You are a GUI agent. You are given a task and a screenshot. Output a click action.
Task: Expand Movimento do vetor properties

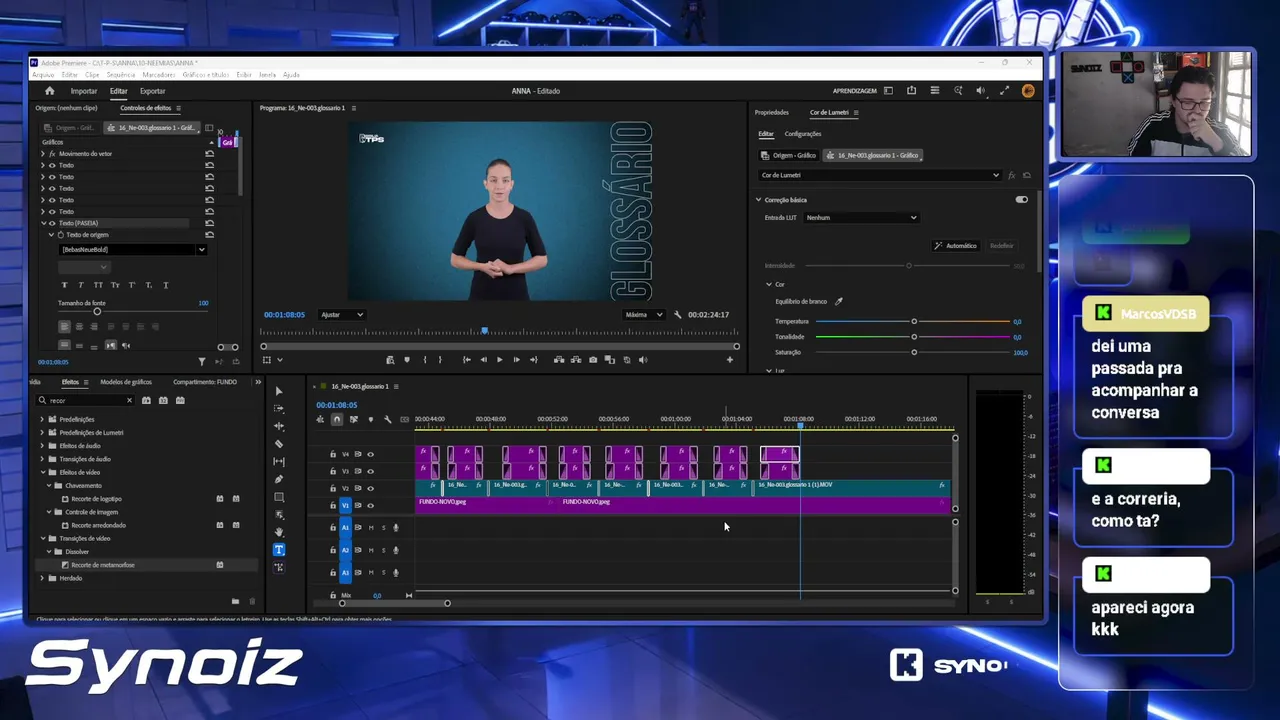tap(44, 154)
